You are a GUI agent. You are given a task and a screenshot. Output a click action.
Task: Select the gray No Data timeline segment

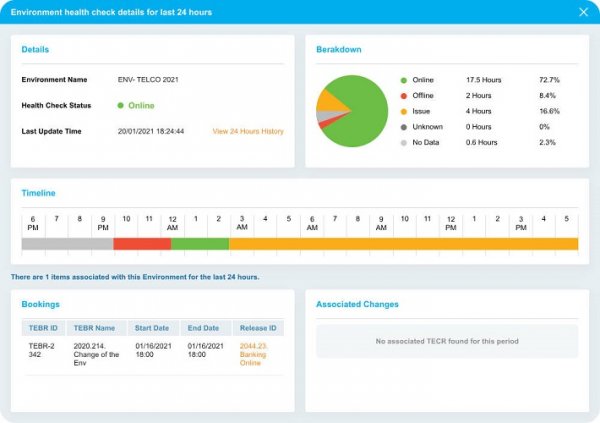[67, 244]
